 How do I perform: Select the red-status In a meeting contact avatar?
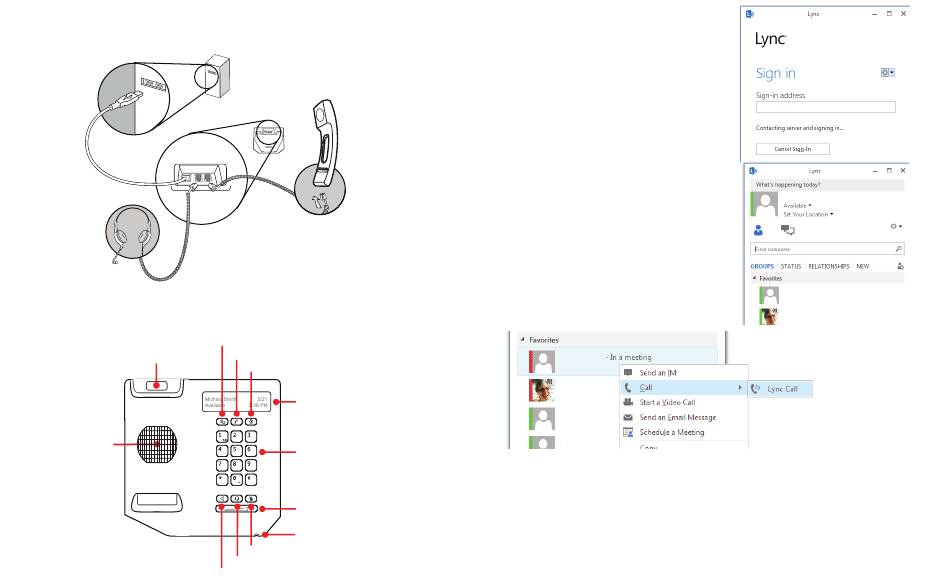click(542, 362)
